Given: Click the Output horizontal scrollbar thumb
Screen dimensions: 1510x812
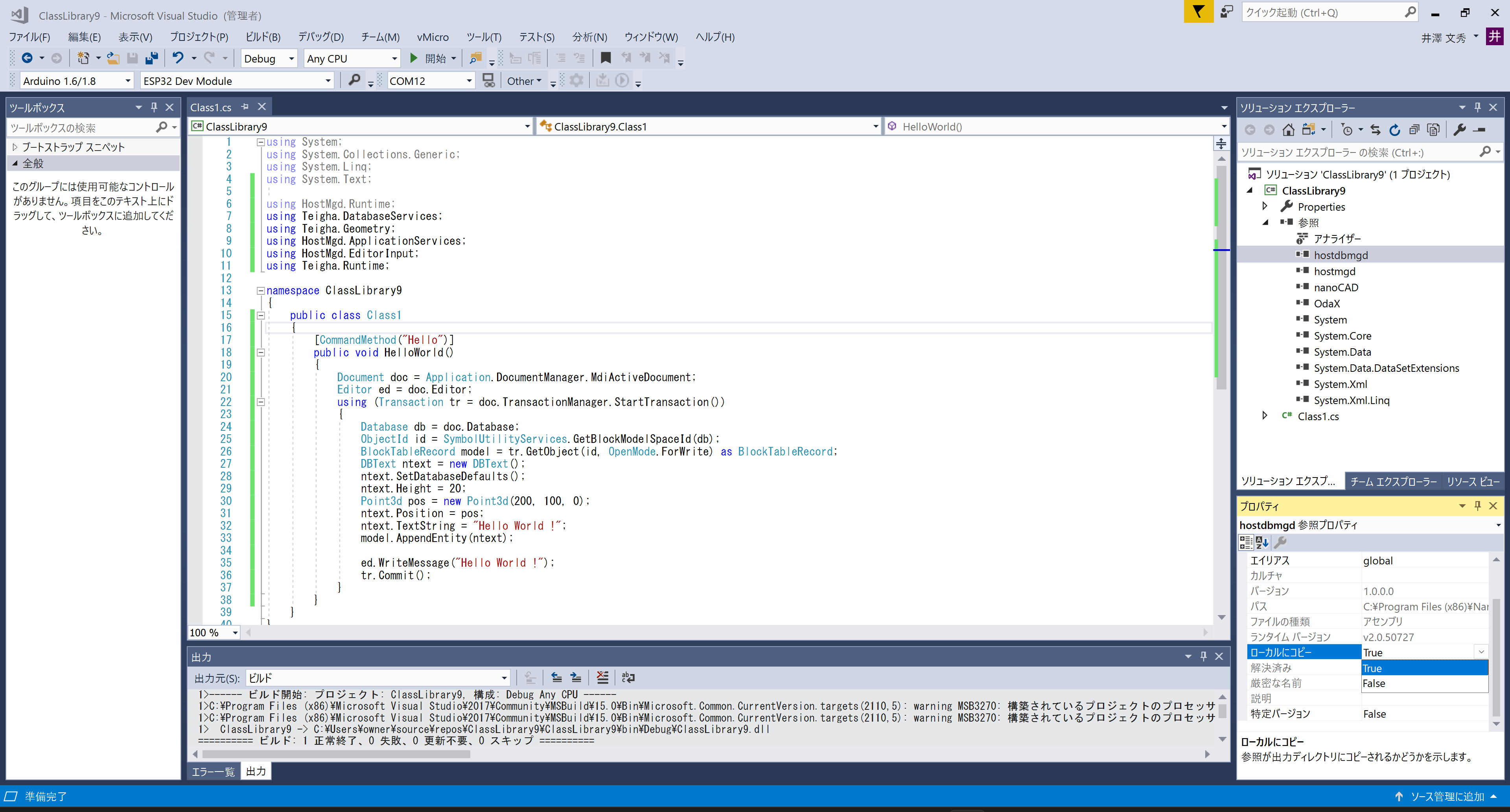Looking at the screenshot, I should pos(335,754).
